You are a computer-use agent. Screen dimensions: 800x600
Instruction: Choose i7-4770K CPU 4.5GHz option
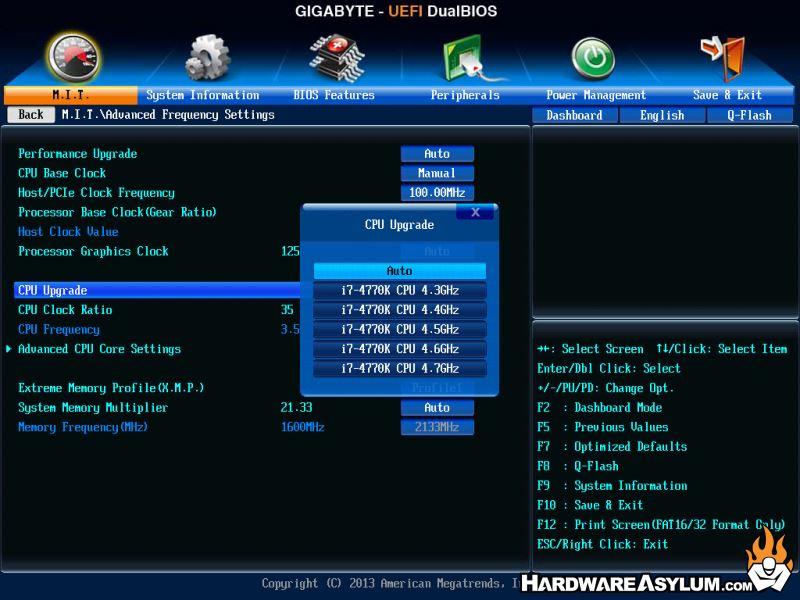click(x=399, y=329)
